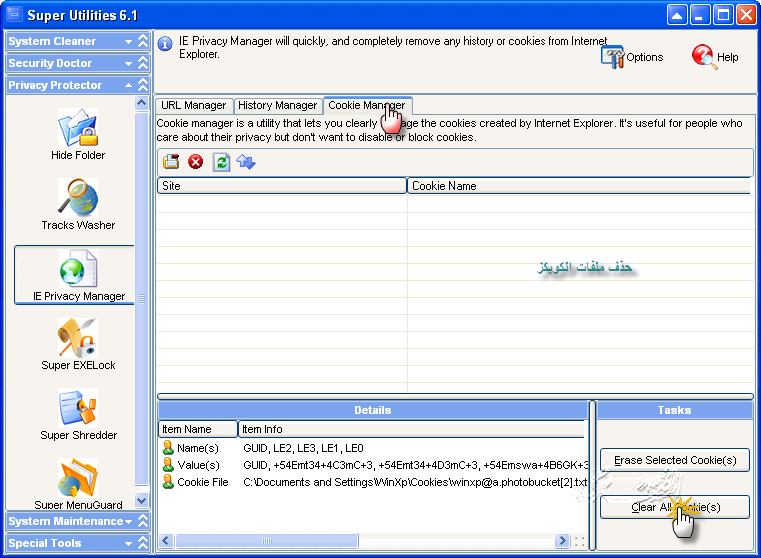Click the Erase Selected Cookie(s) button
This screenshot has height=558, width=761.
675,460
